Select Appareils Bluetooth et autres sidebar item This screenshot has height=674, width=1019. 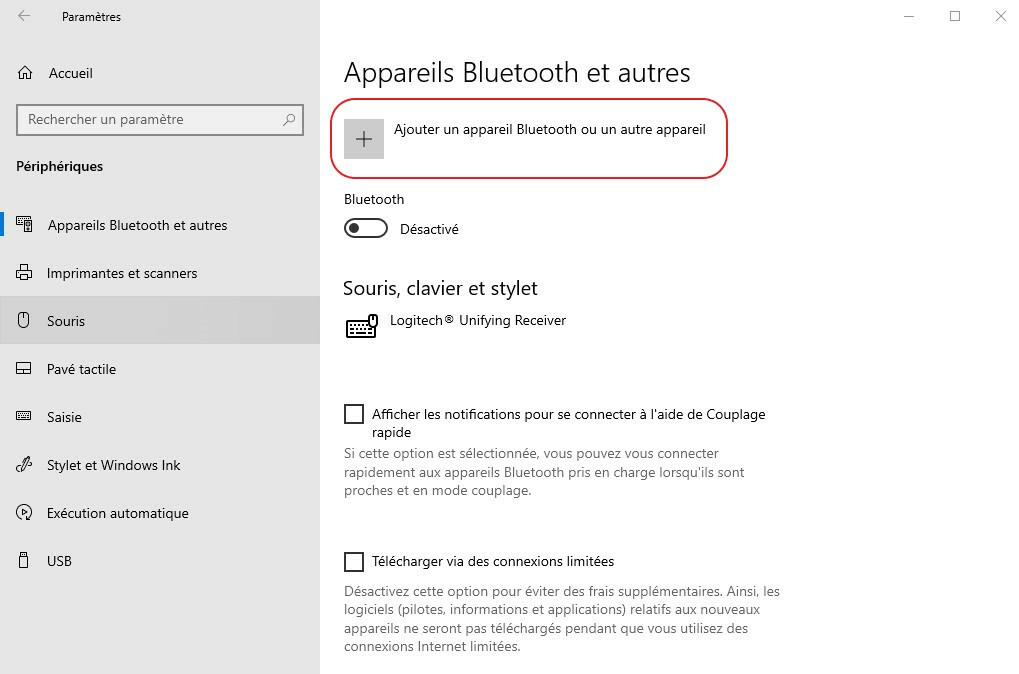click(137, 225)
